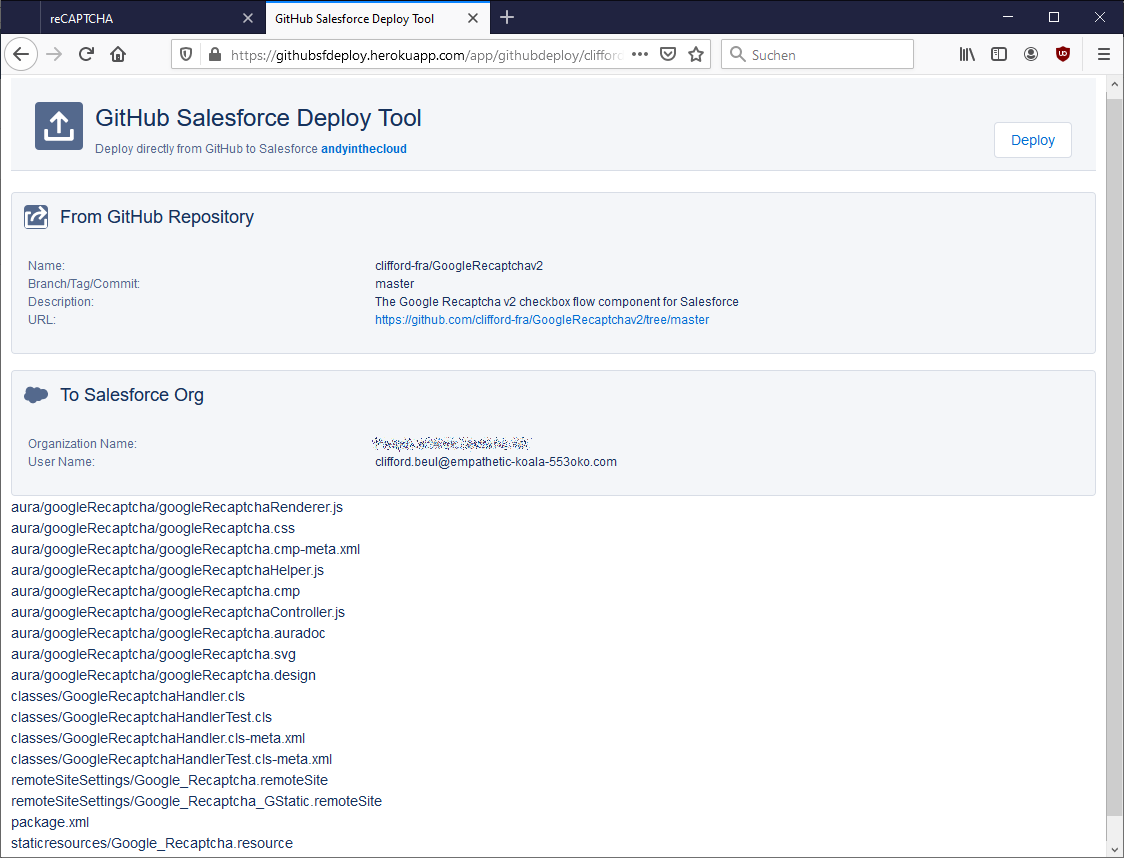Open page actions three-dot menu

pyautogui.click(x=640, y=54)
